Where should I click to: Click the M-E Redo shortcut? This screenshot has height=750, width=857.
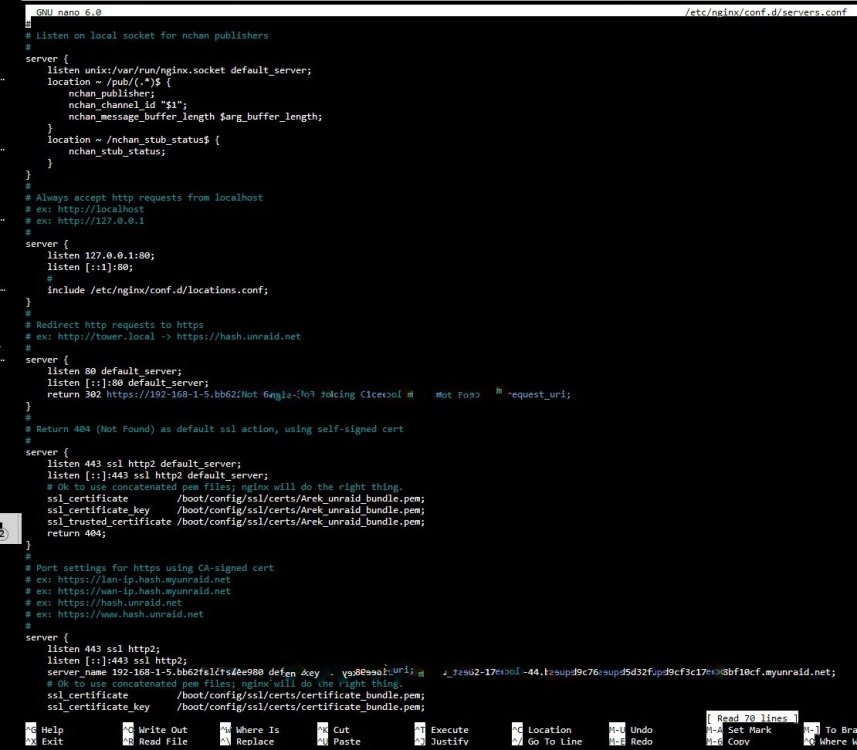[x=631, y=742]
